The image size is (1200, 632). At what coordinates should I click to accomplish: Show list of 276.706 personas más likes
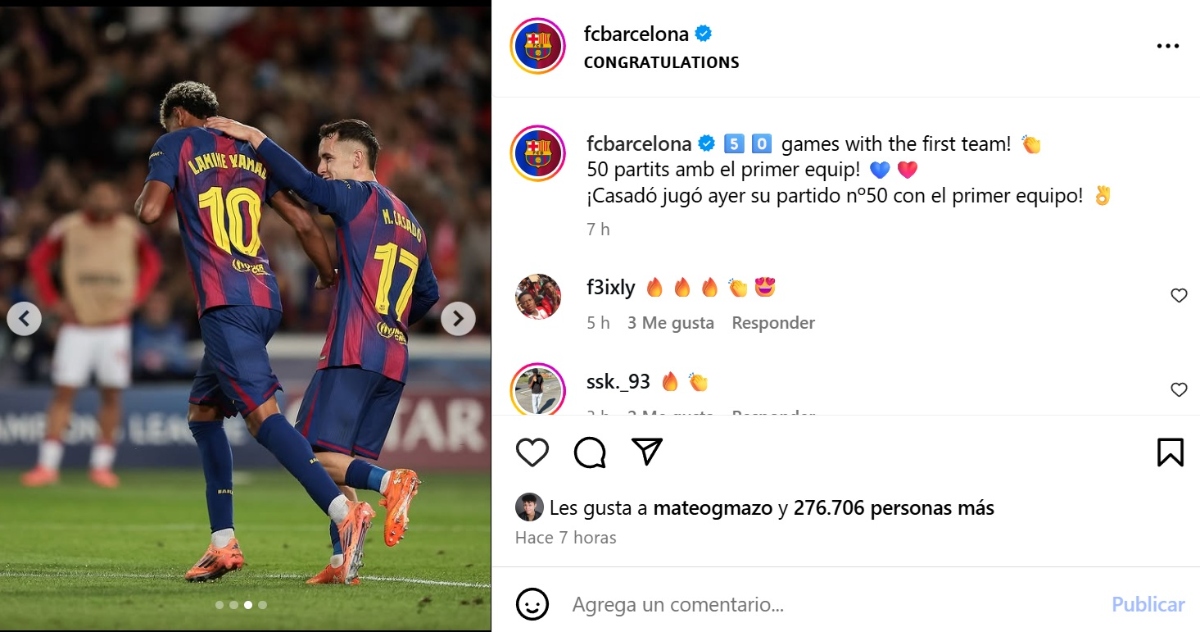click(894, 508)
